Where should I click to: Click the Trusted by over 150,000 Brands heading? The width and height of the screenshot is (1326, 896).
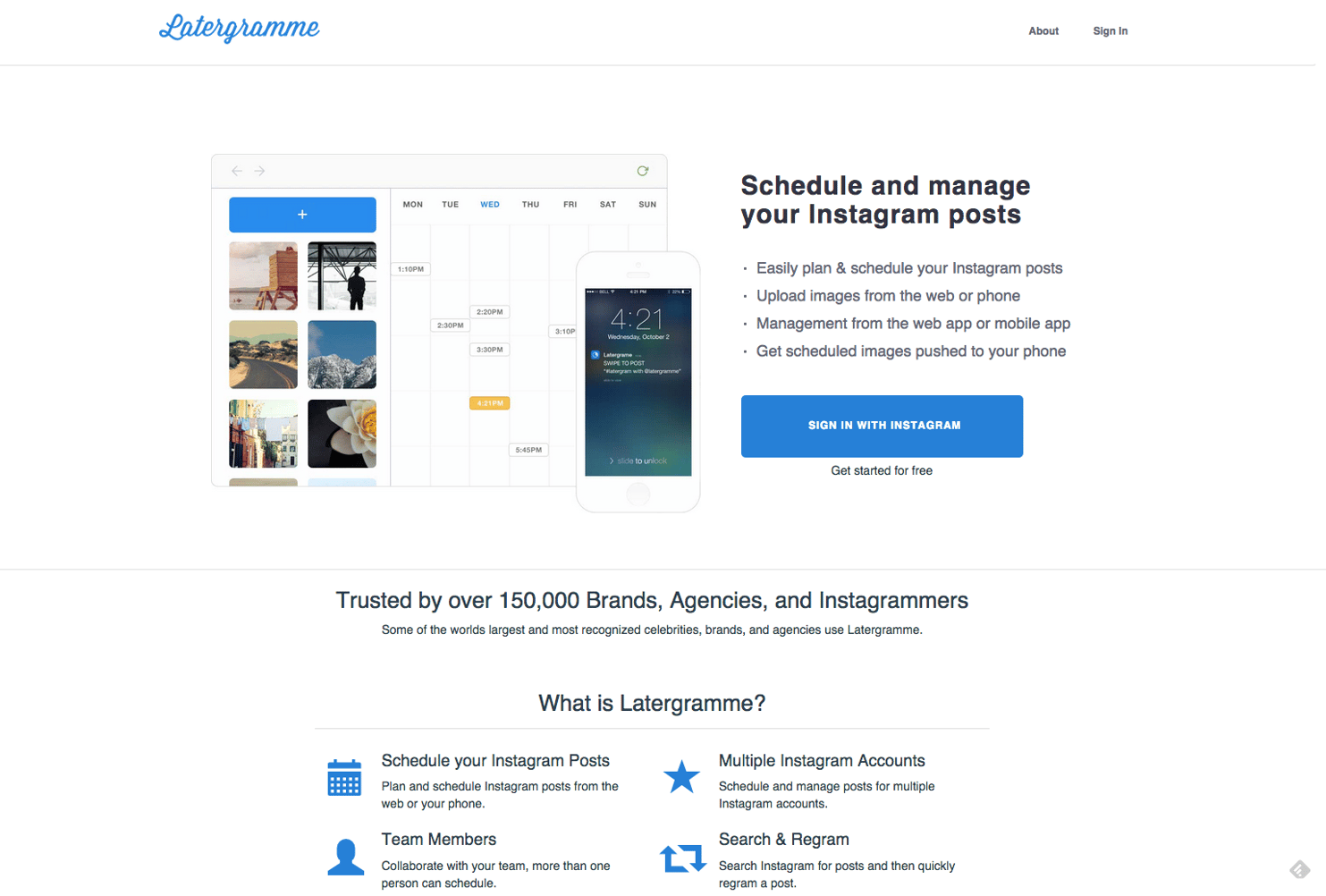(652, 601)
